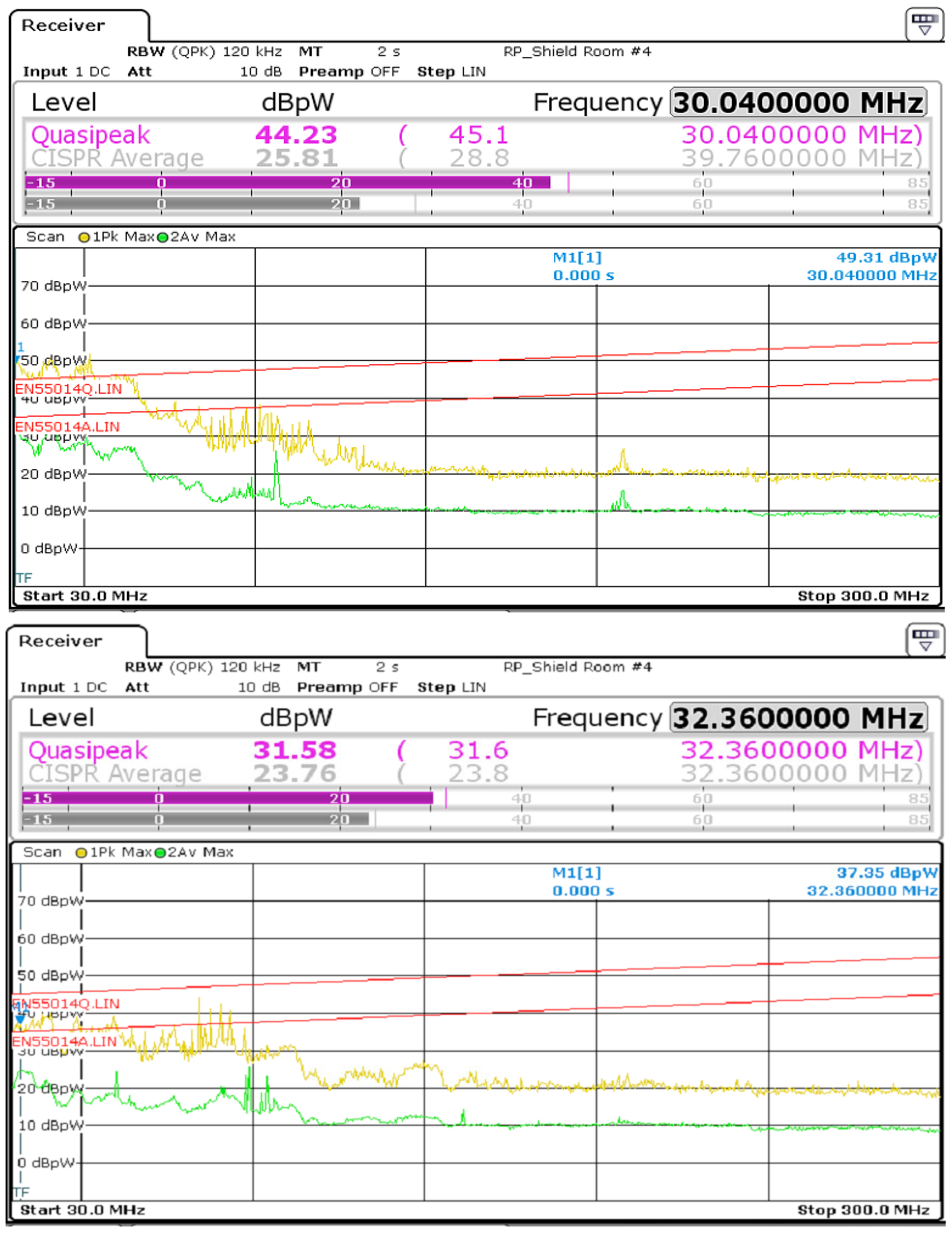Click the 0 dBpW axis label in lower scan
952x1234 pixels.
46,1163
